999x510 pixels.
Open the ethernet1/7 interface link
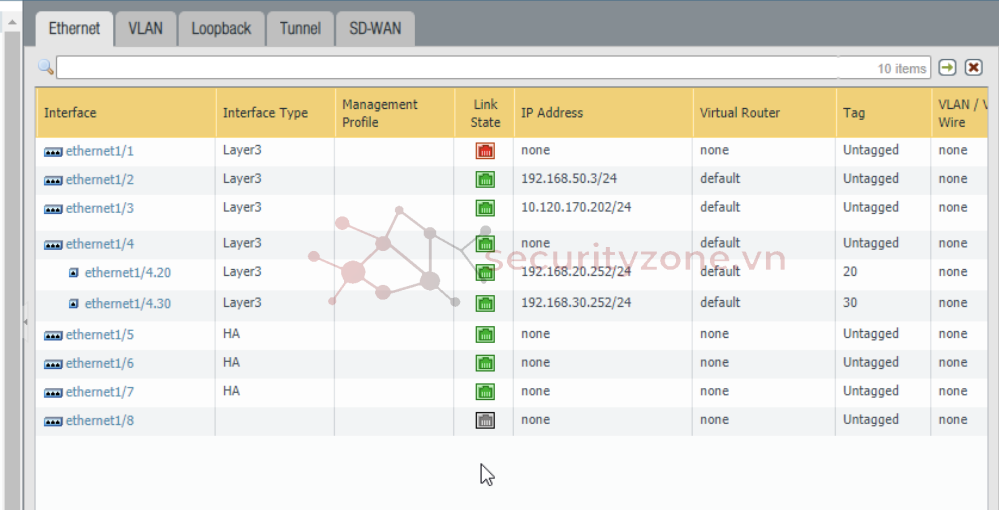(99, 391)
